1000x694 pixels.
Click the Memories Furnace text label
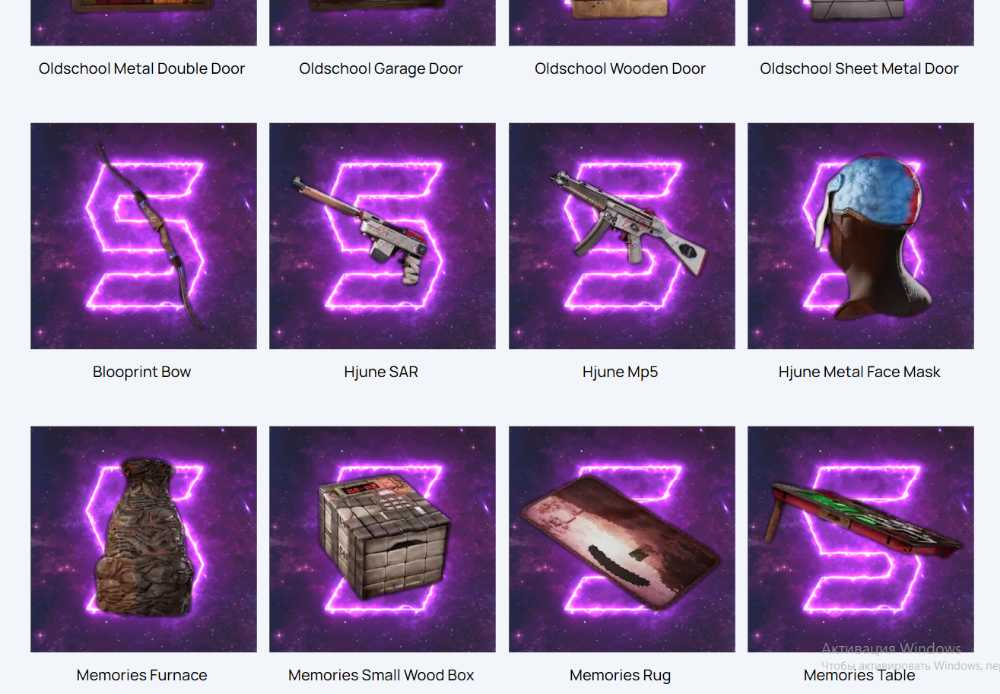coord(142,675)
